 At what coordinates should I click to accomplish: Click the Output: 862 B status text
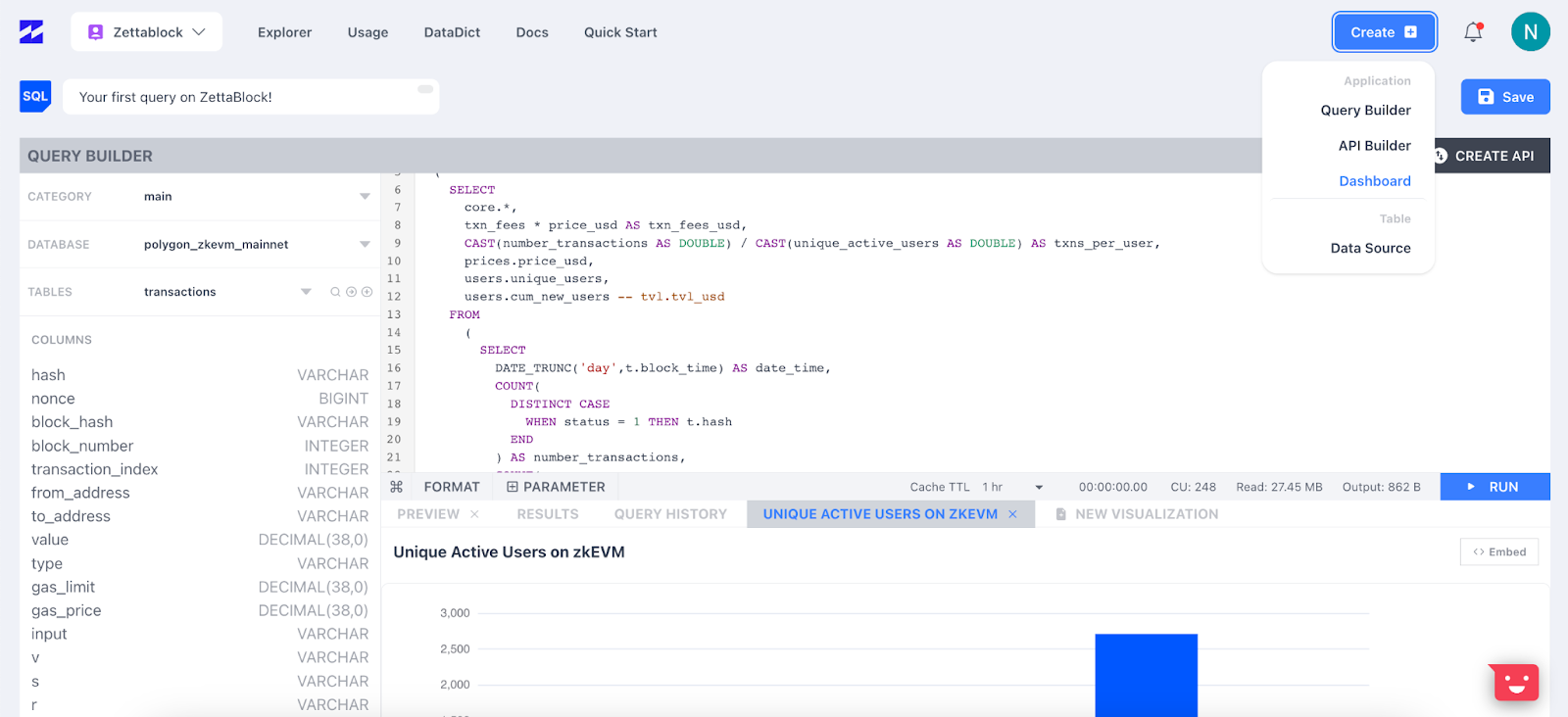tap(1381, 487)
